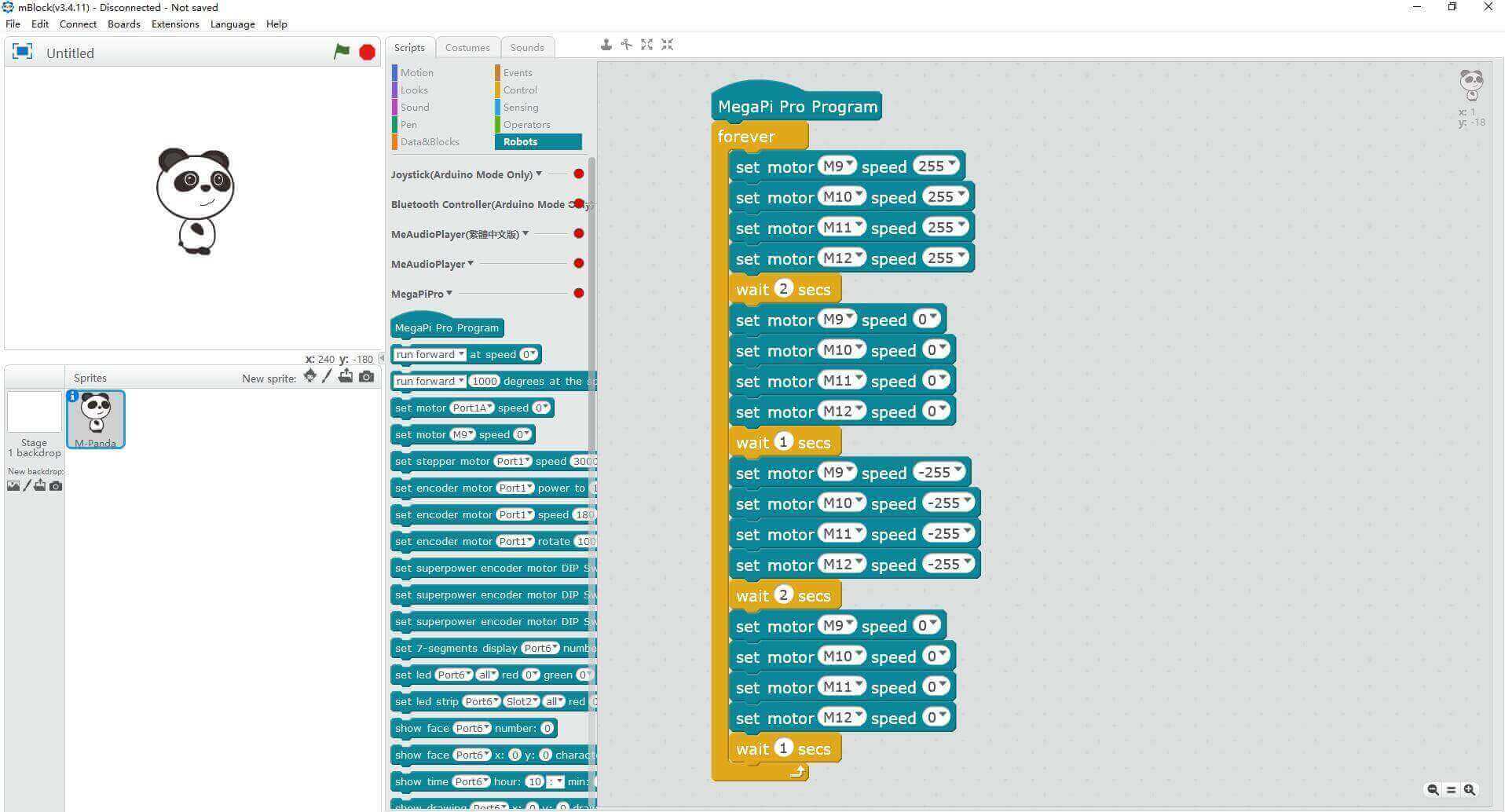The width and height of the screenshot is (1505, 812).
Task: Select the Control block category
Action: (x=520, y=90)
